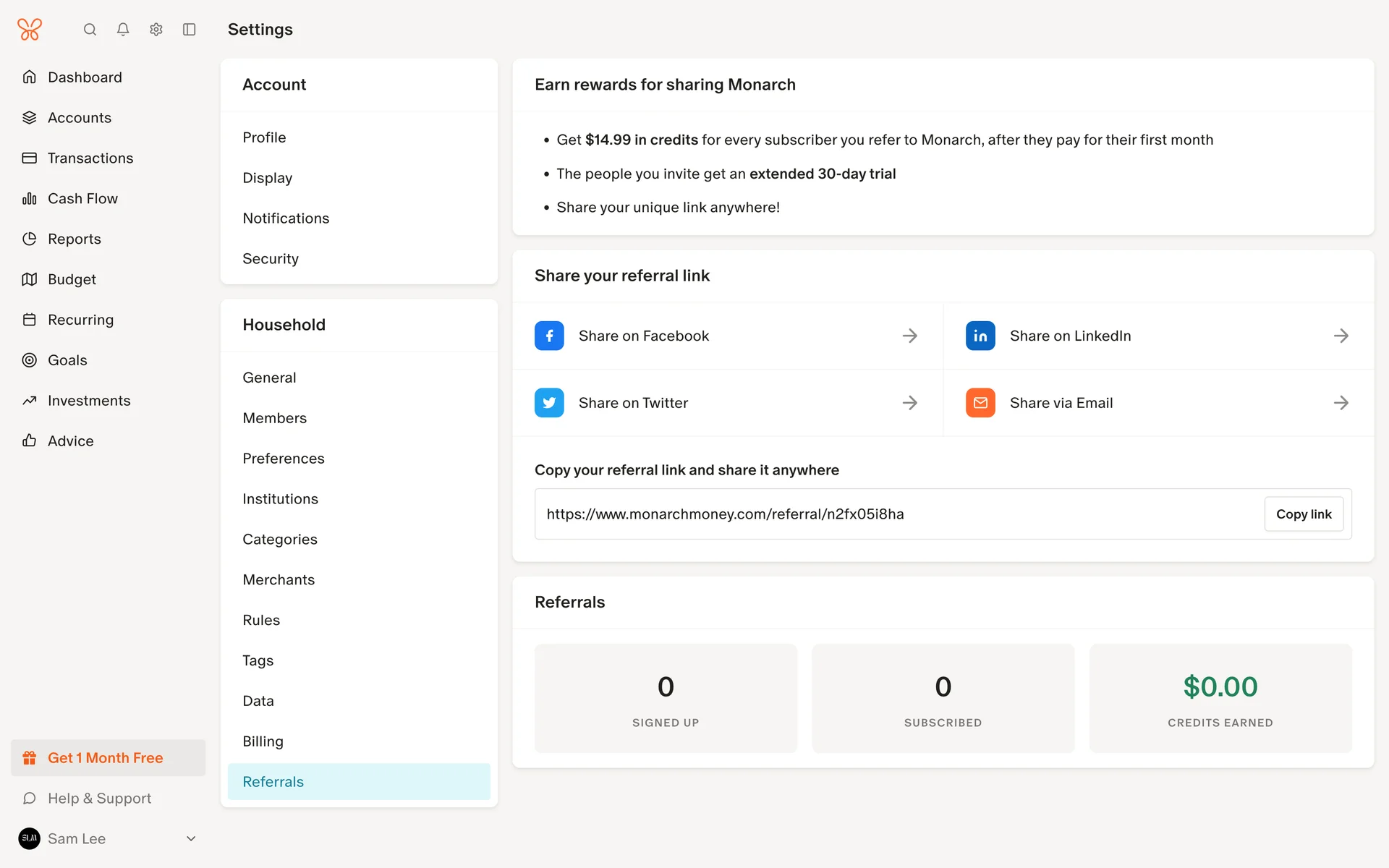Go to Cash Flow in sidebar

coord(82,199)
